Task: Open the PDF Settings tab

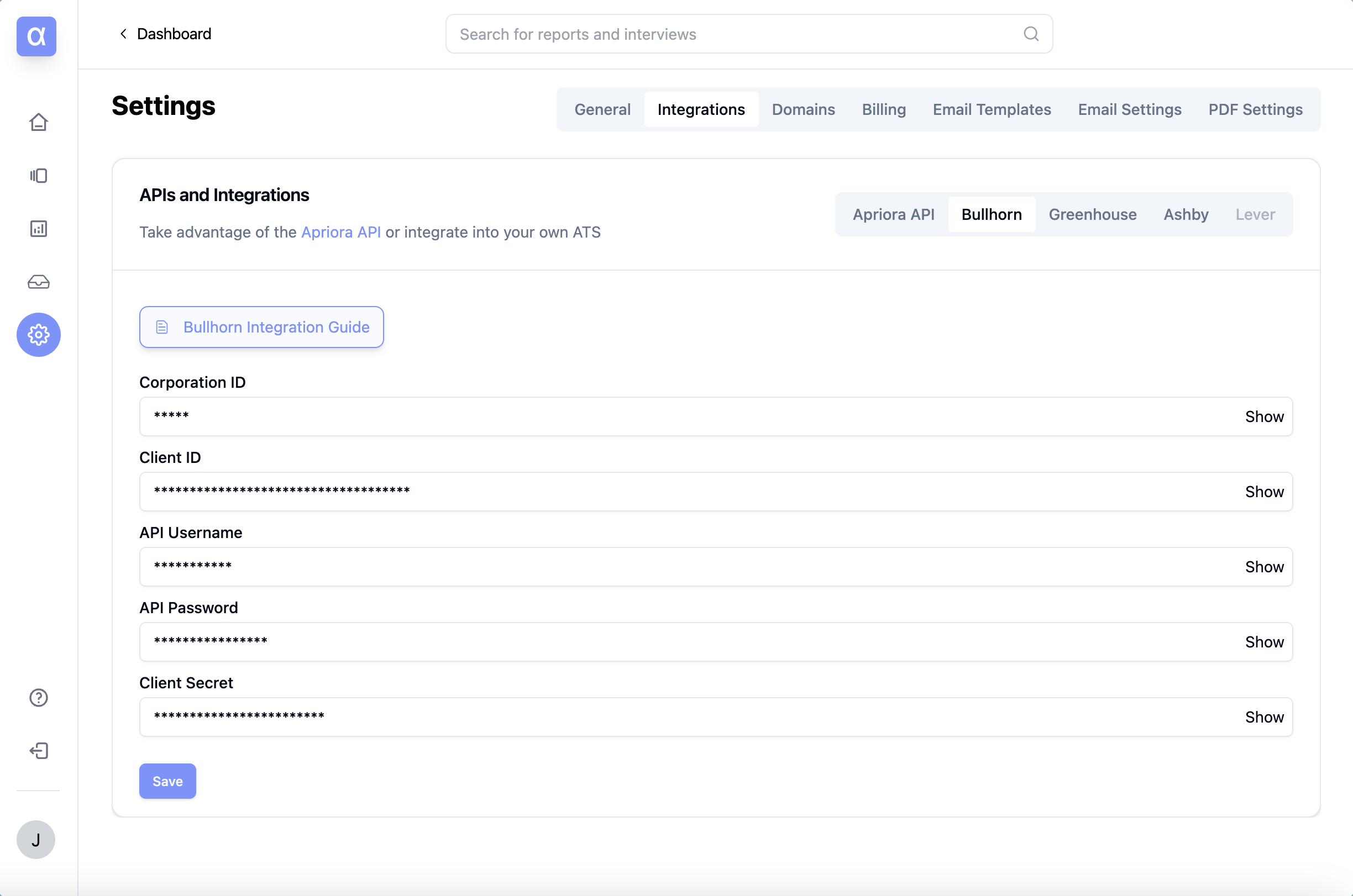Action: tap(1255, 109)
